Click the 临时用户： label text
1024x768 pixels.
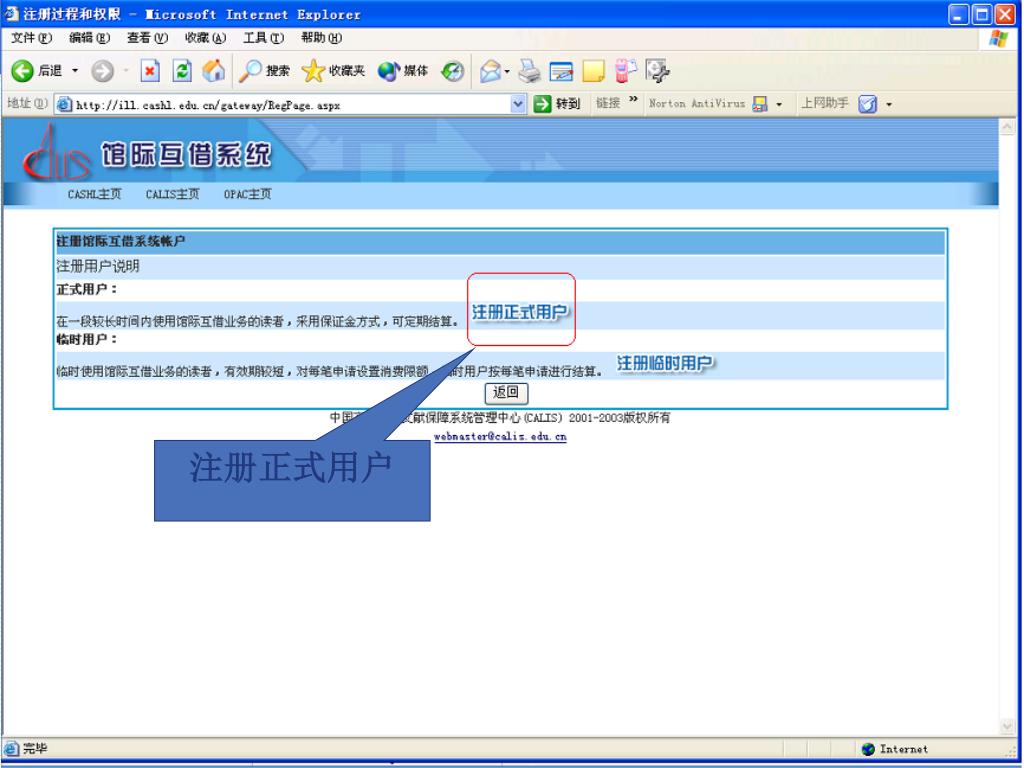click(x=87, y=340)
